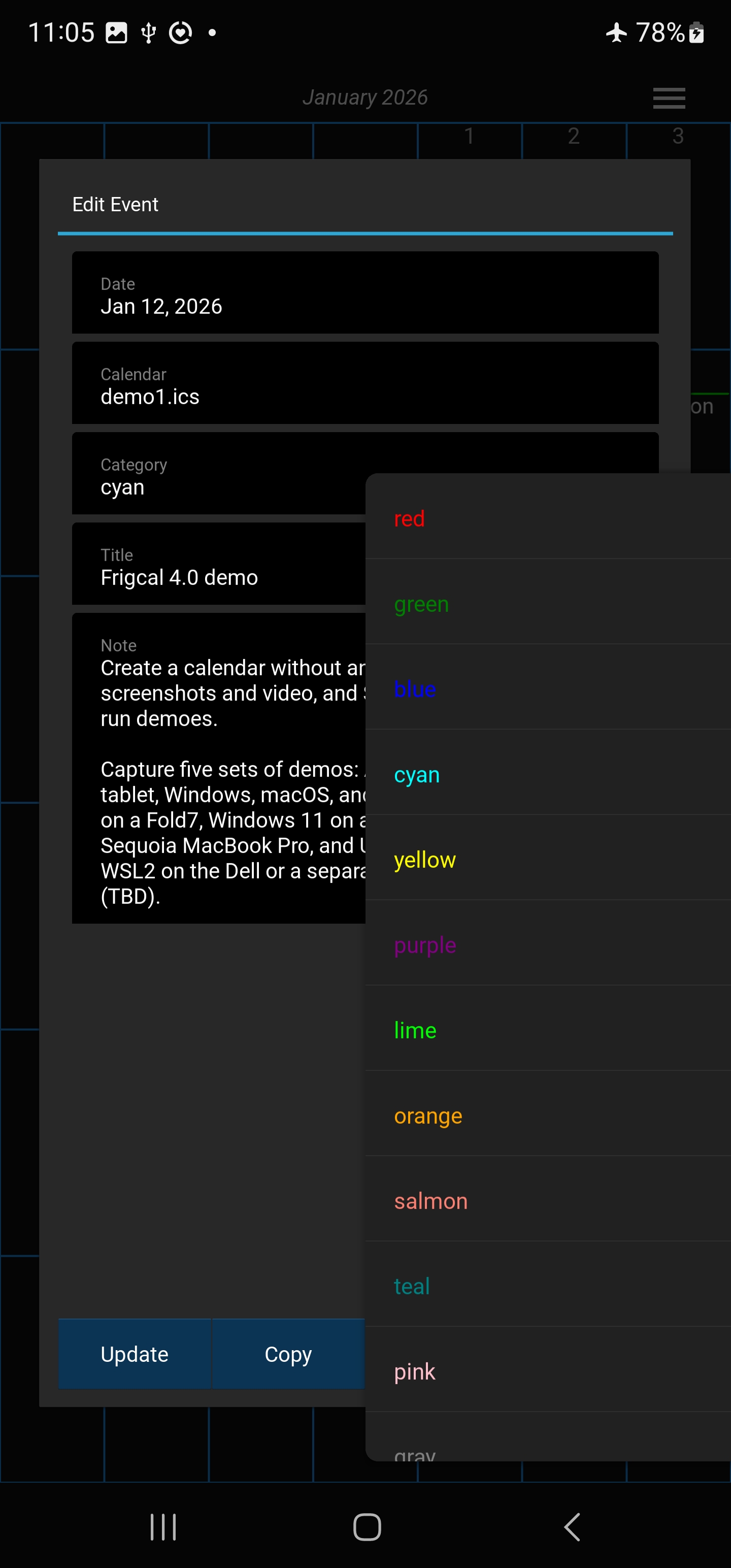The image size is (731, 1568).
Task: Tap the Copy button
Action: 288,1354
